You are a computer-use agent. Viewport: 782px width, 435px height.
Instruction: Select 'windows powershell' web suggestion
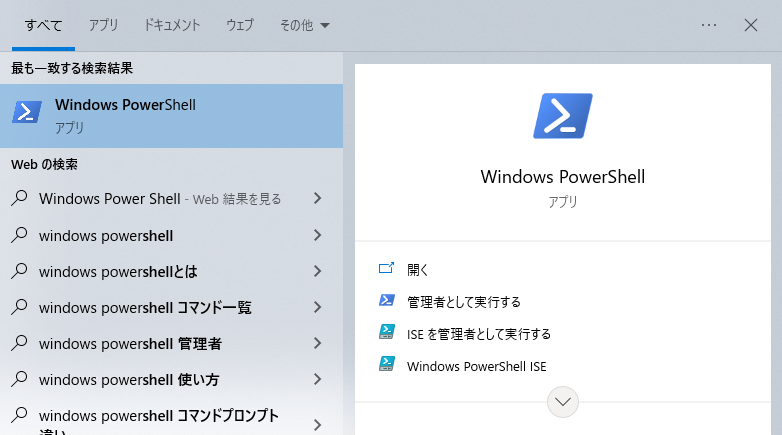[x=171, y=235]
